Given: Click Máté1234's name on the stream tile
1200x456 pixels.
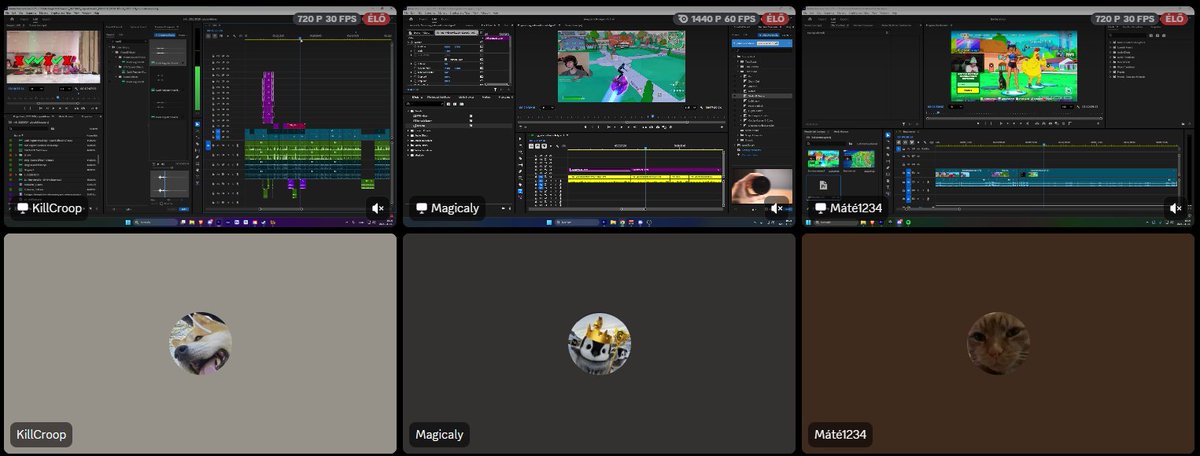Looking at the screenshot, I should pyautogui.click(x=856, y=208).
